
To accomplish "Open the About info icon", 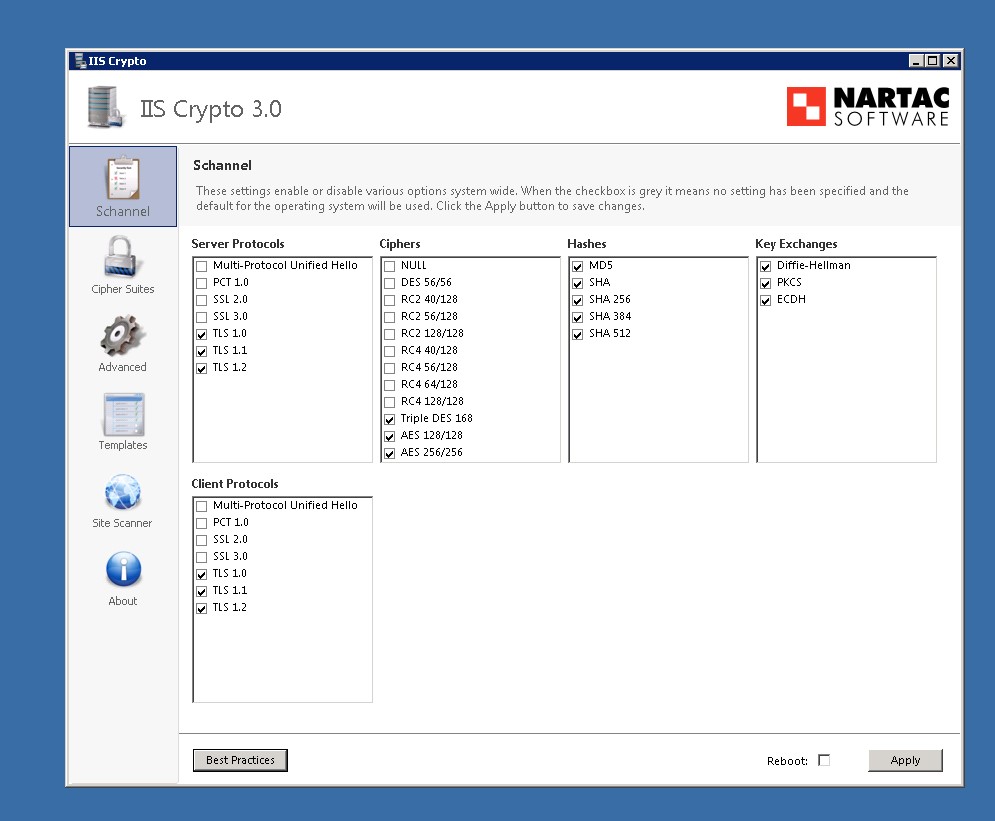I will pyautogui.click(x=123, y=570).
